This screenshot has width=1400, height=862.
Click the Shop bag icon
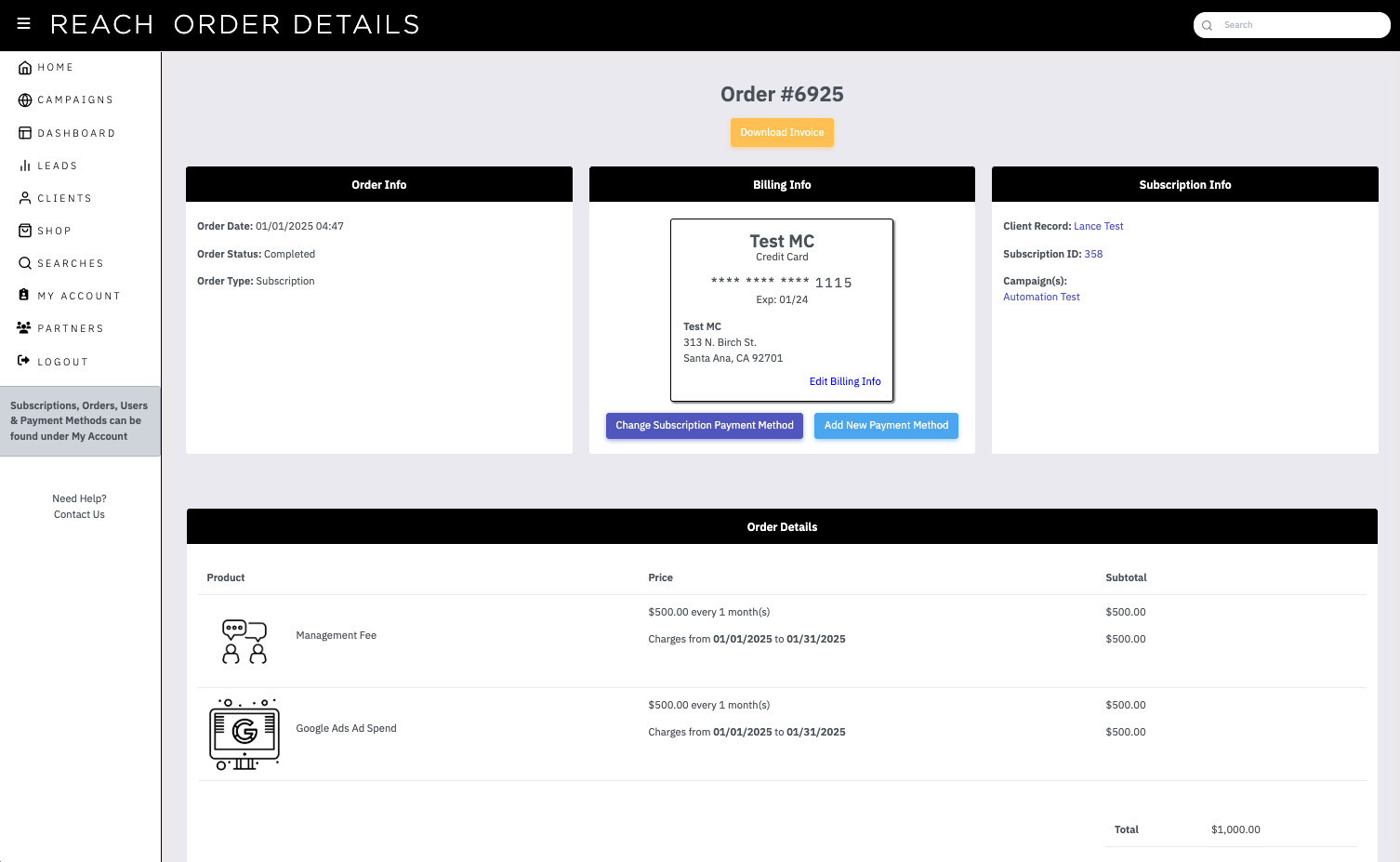click(x=25, y=231)
